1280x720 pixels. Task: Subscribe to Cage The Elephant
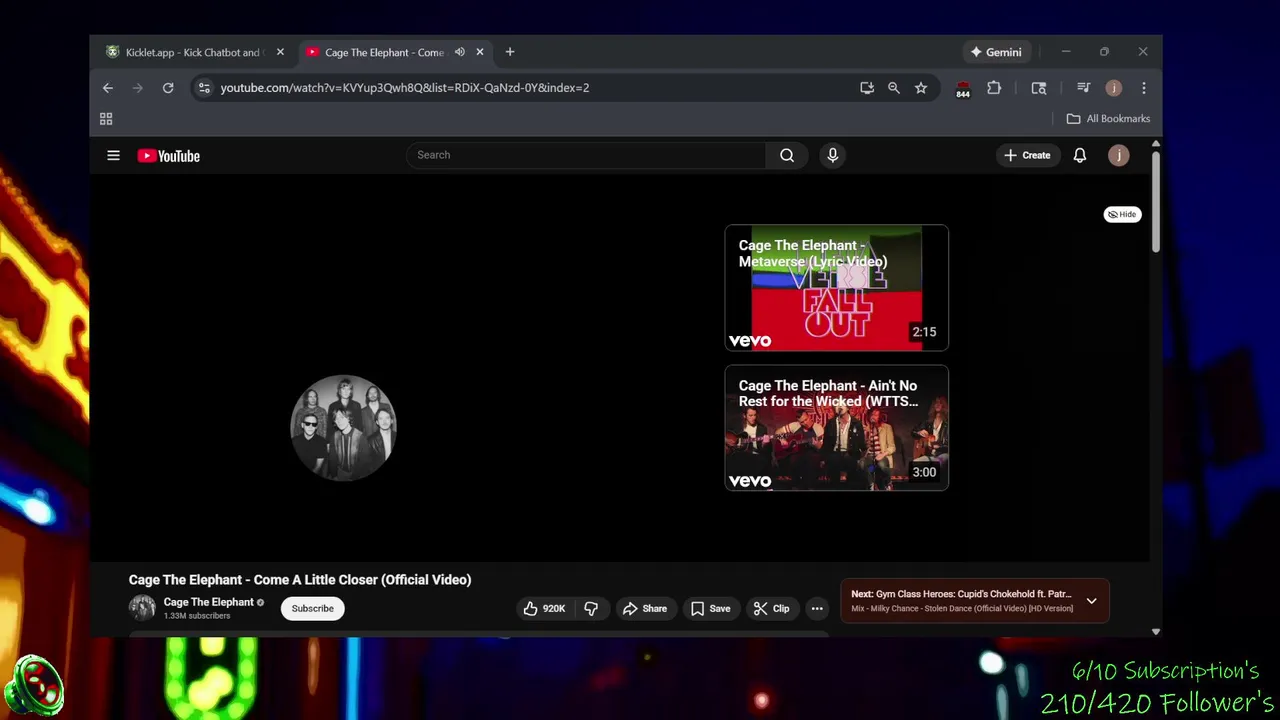tap(313, 608)
